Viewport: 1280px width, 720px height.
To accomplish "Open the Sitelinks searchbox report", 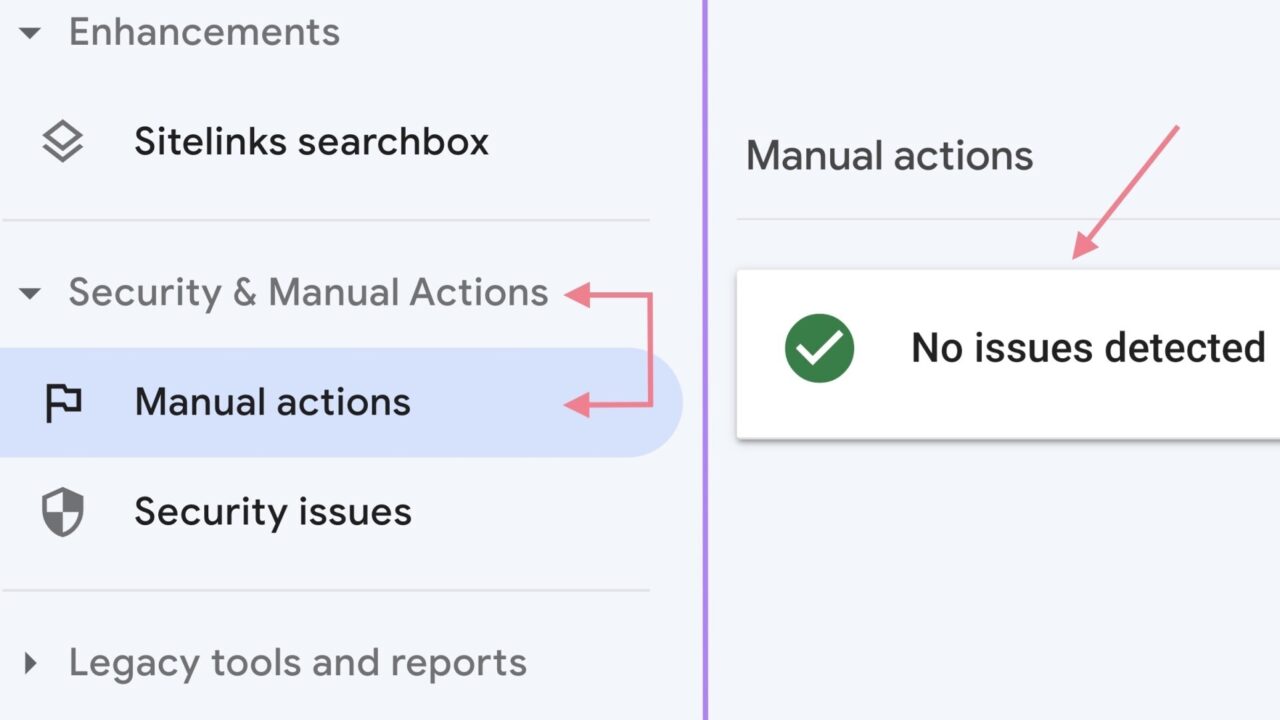I will tap(311, 142).
